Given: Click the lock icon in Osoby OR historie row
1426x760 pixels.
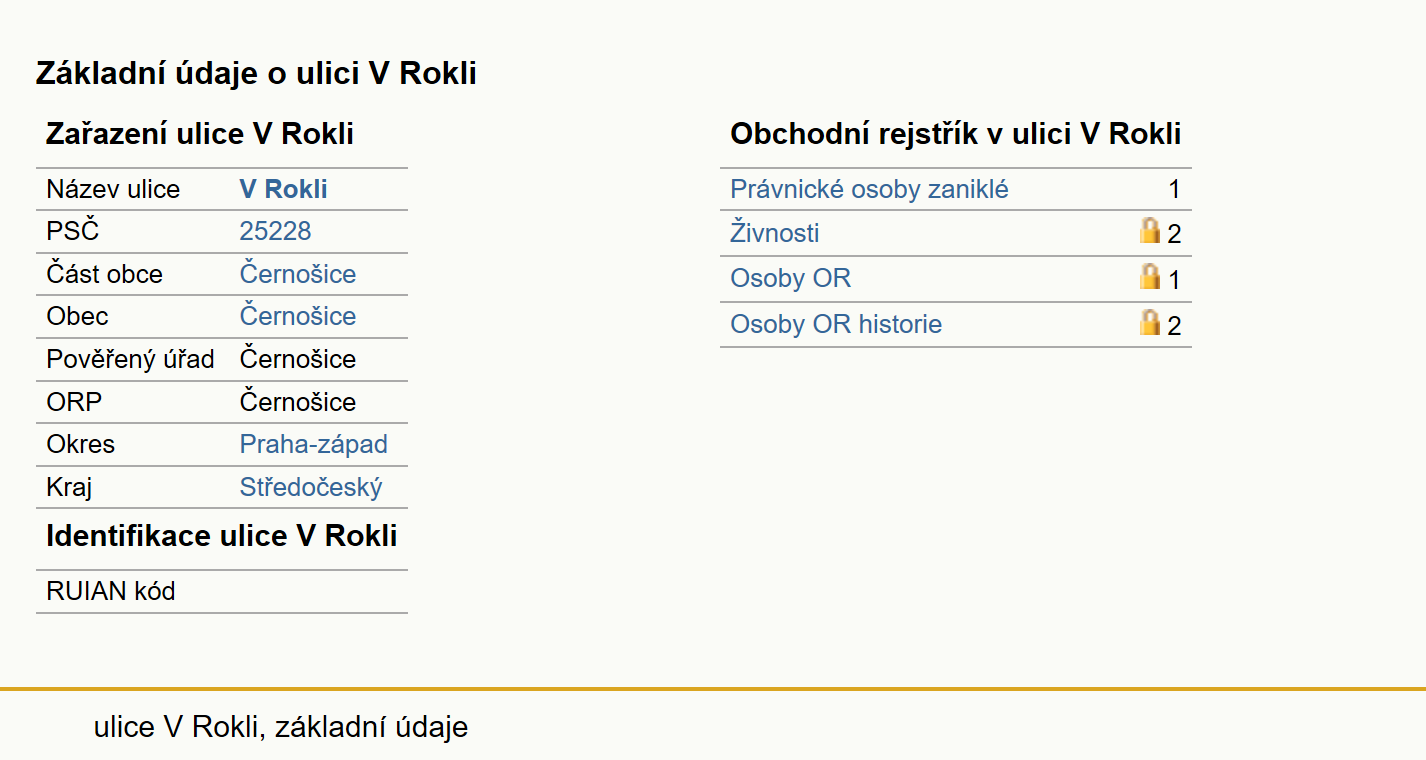Looking at the screenshot, I should [x=1150, y=323].
